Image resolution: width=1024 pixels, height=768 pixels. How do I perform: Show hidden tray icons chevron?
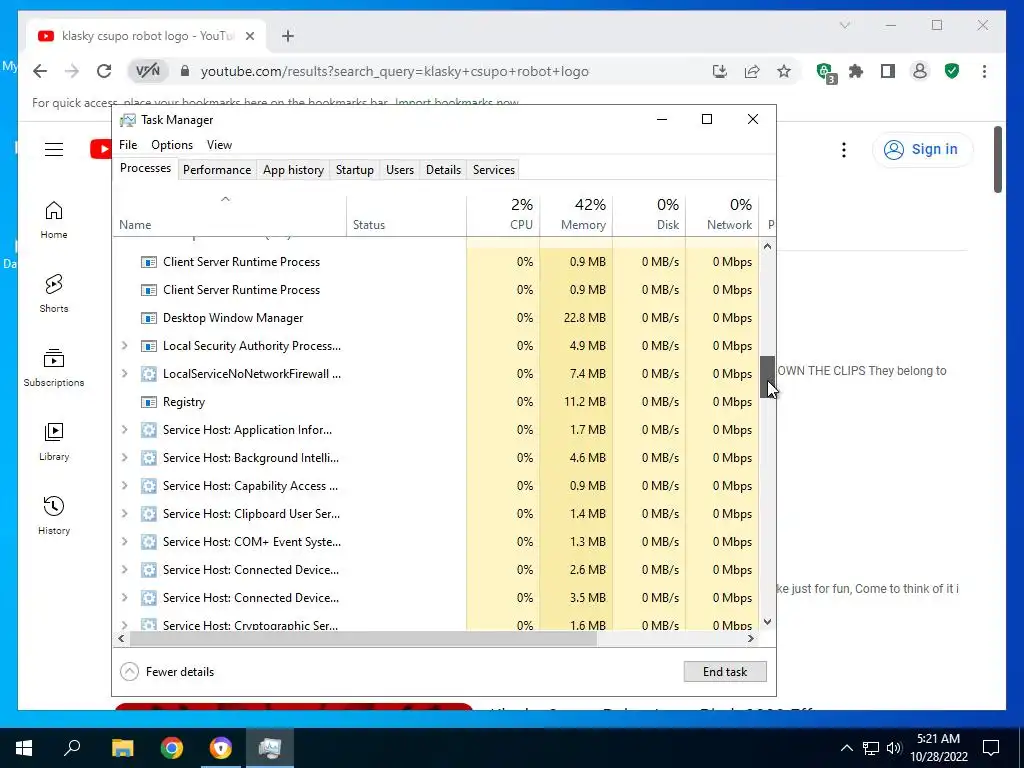pos(846,748)
